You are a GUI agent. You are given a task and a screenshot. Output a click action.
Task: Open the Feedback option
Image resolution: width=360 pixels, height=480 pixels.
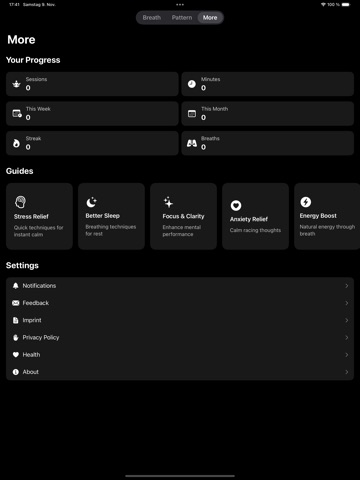[x=180, y=303]
